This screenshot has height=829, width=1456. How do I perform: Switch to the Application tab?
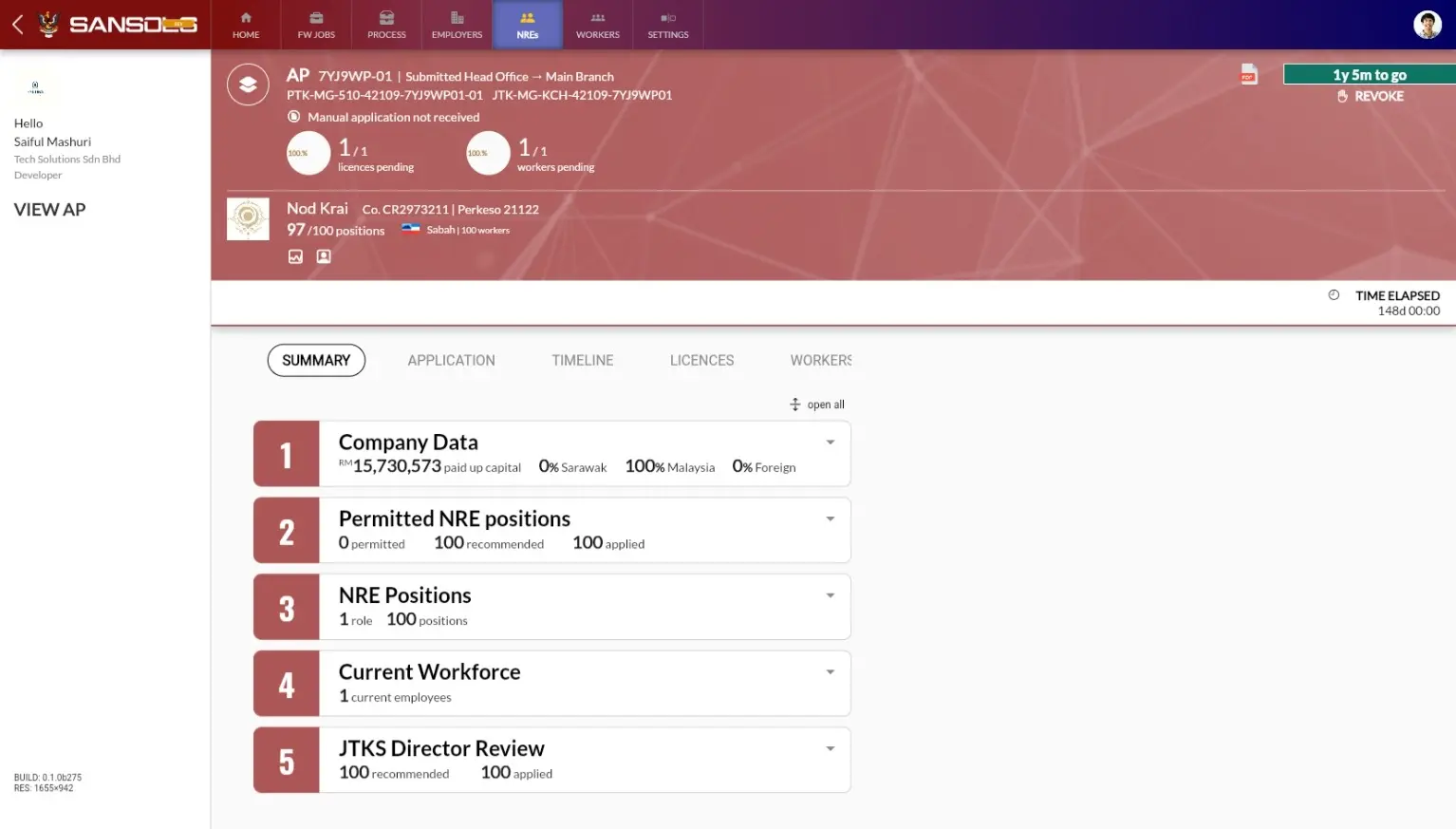point(451,360)
